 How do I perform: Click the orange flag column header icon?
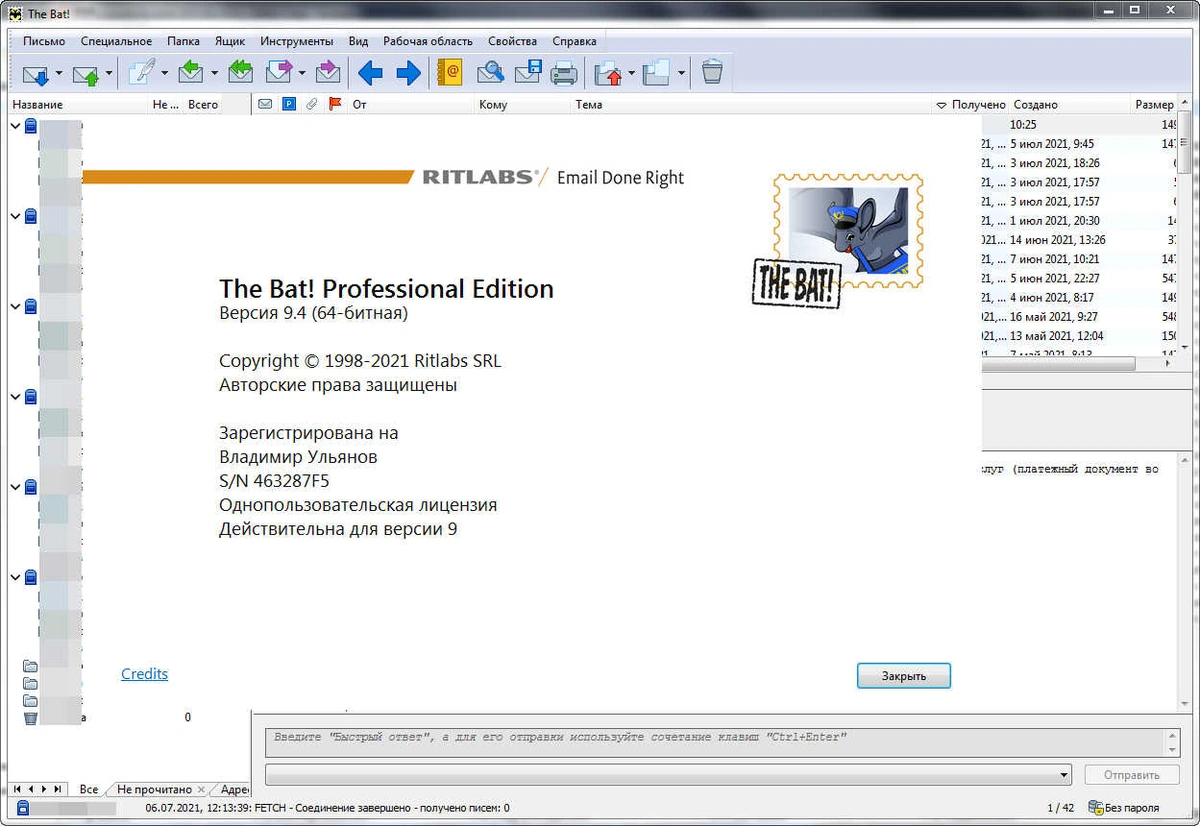click(335, 104)
